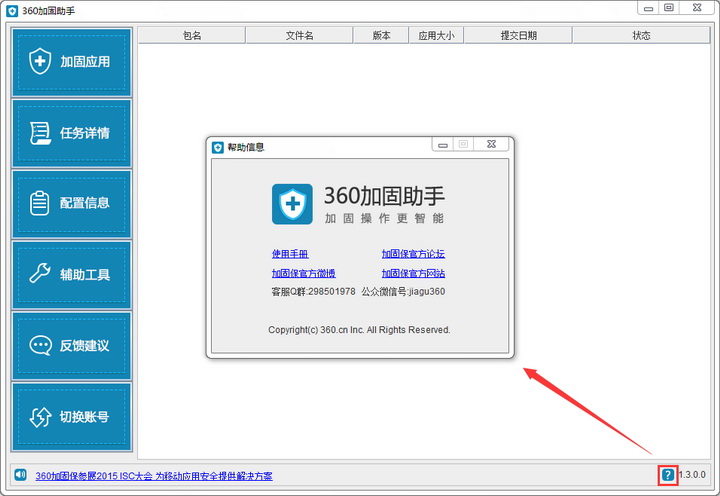Open the 加固保官方微博 Weibo link
Screen dimensions: 720x496
point(304,273)
